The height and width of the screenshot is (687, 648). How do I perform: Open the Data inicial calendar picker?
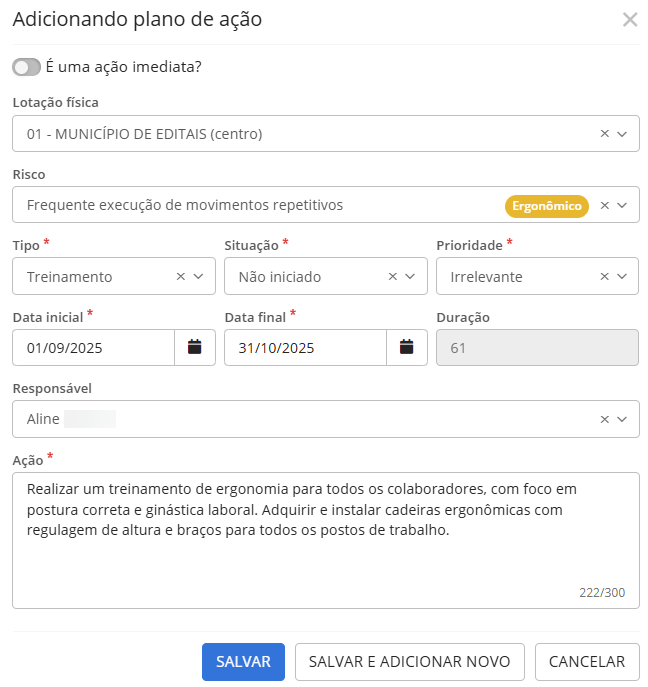tap(195, 348)
